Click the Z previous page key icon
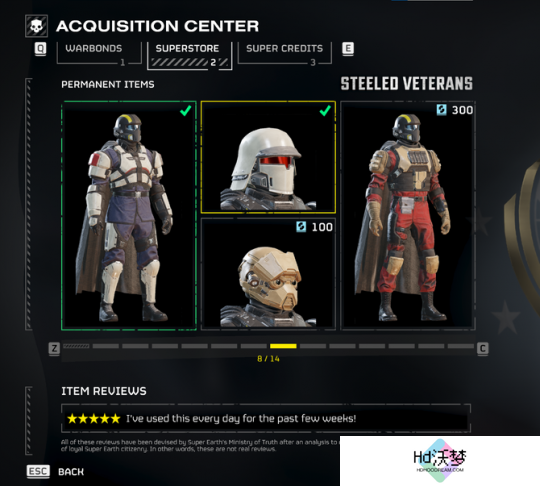540x486 pixels. pos(54,349)
